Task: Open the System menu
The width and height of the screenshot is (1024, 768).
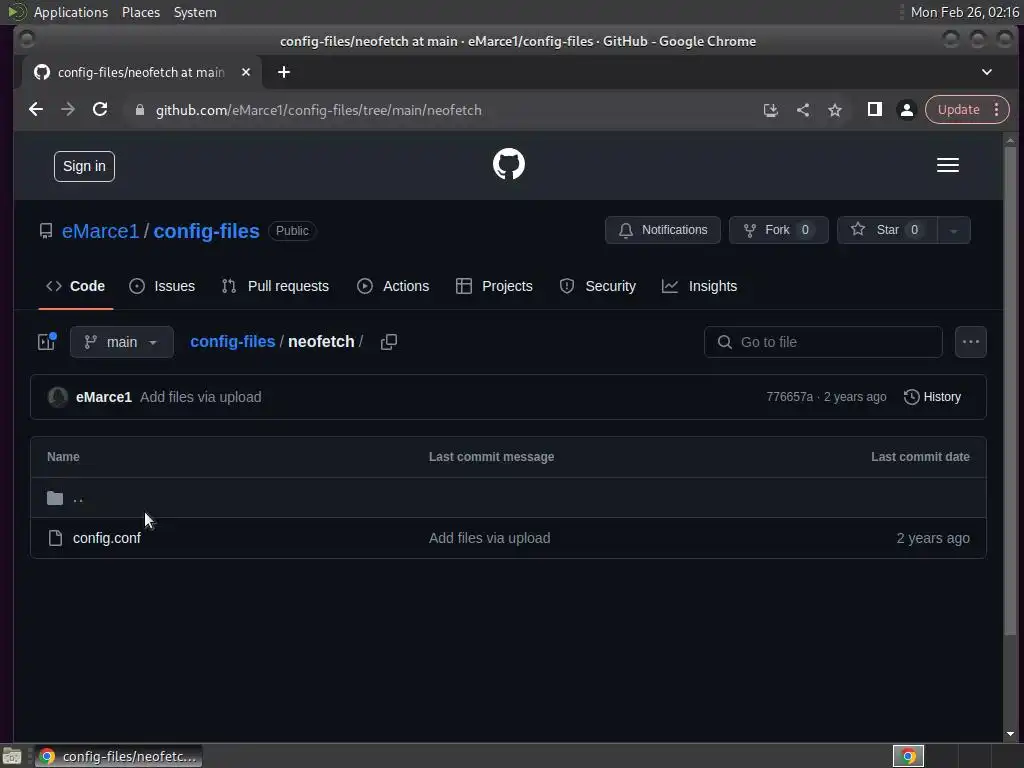Action: tap(195, 12)
